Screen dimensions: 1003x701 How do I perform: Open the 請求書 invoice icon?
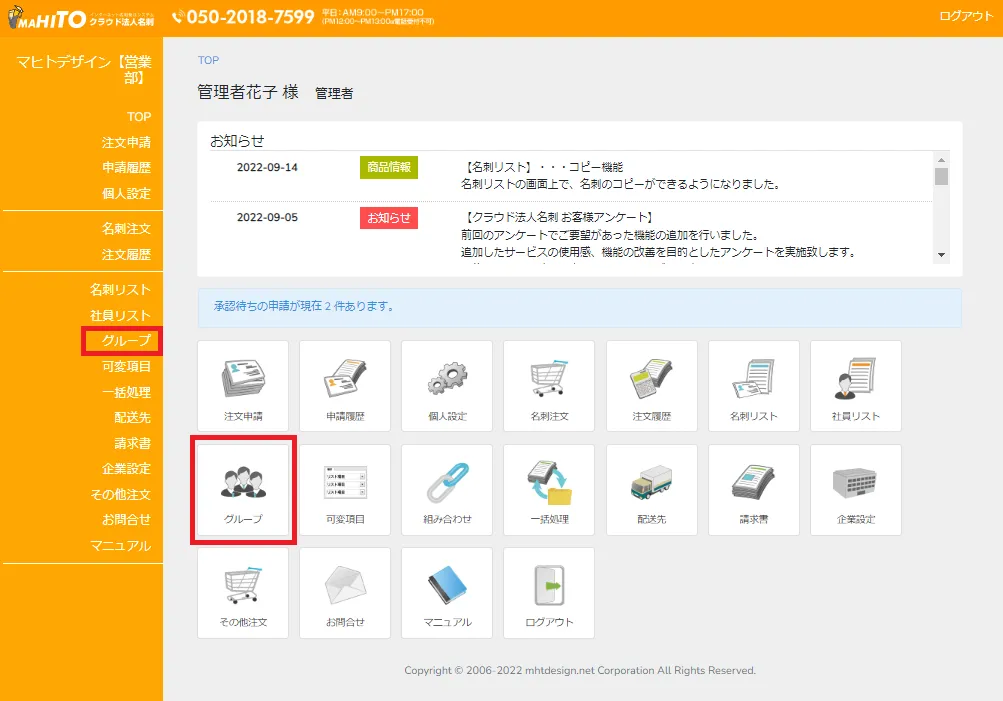tap(753, 490)
